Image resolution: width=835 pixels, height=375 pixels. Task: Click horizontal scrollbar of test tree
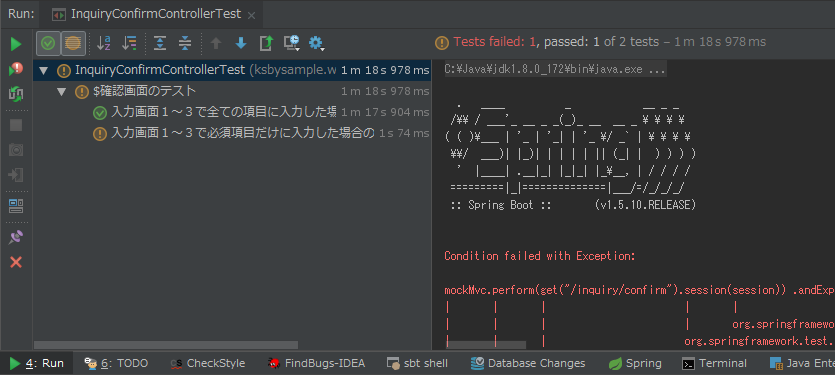coord(166,345)
